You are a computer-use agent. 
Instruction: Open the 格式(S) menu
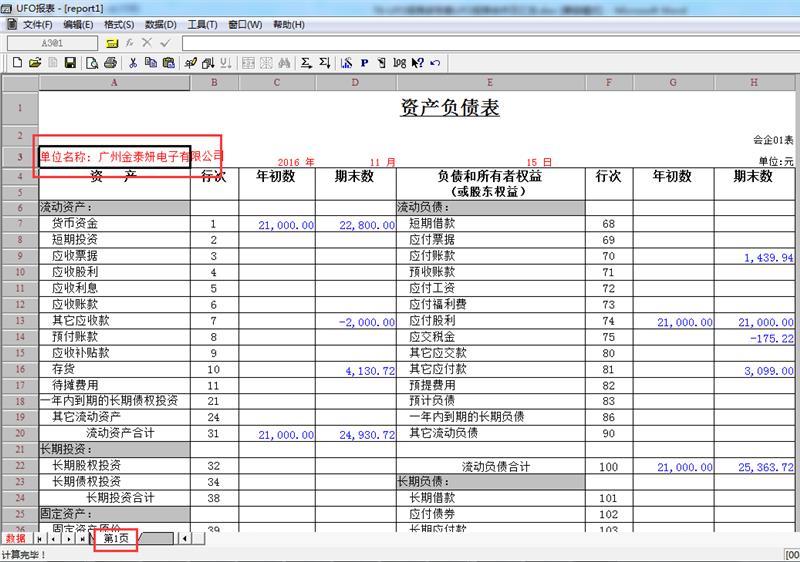119,24
